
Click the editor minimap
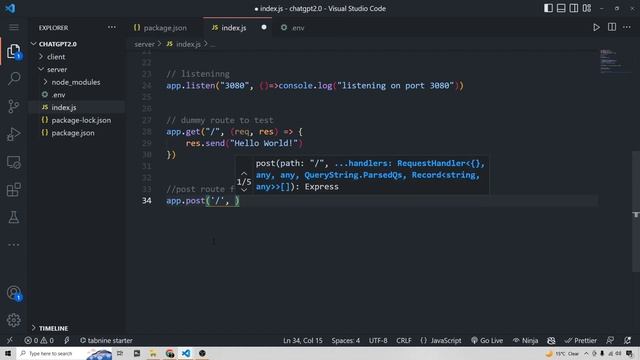[614, 61]
